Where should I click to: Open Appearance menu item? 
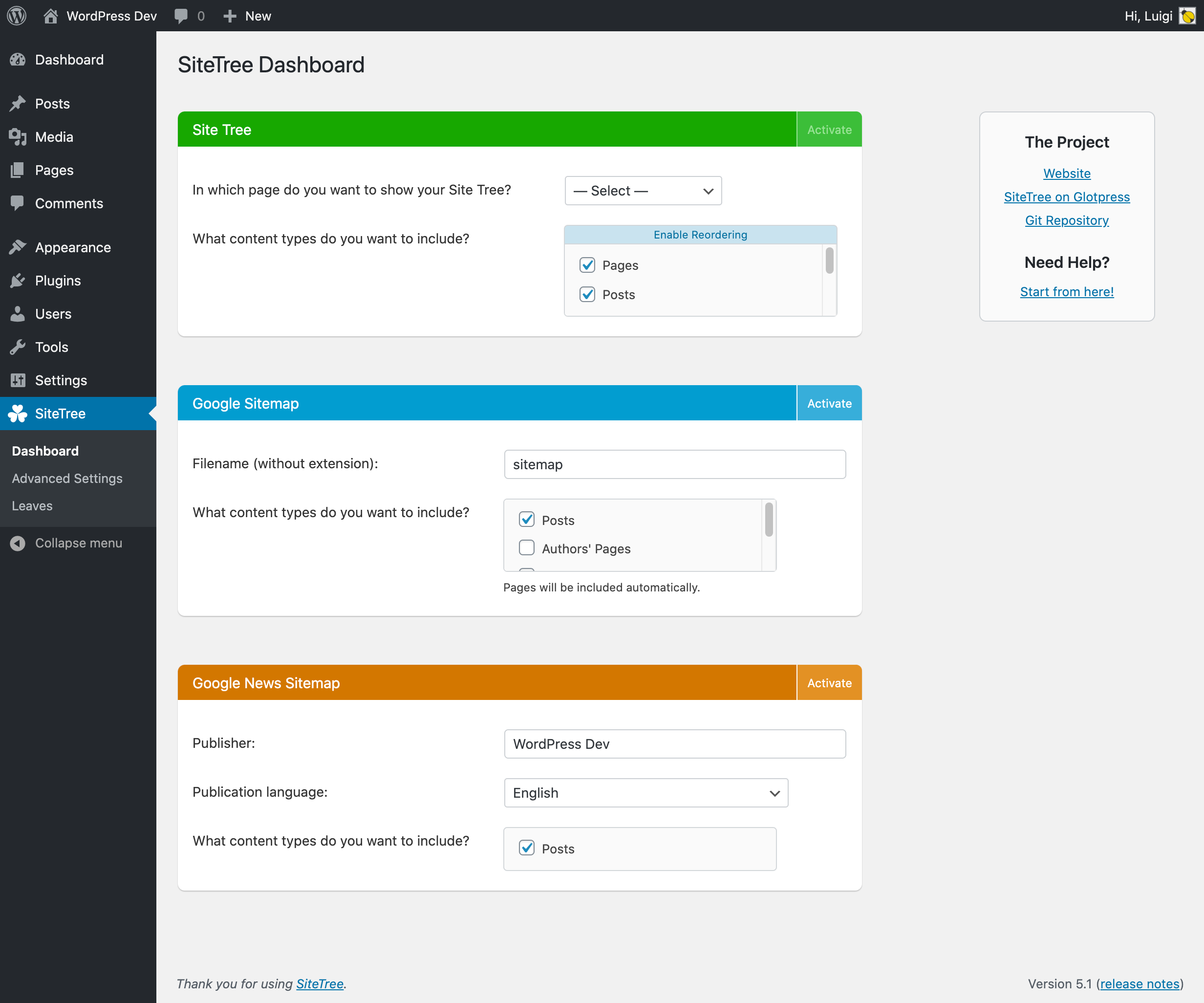(x=78, y=247)
